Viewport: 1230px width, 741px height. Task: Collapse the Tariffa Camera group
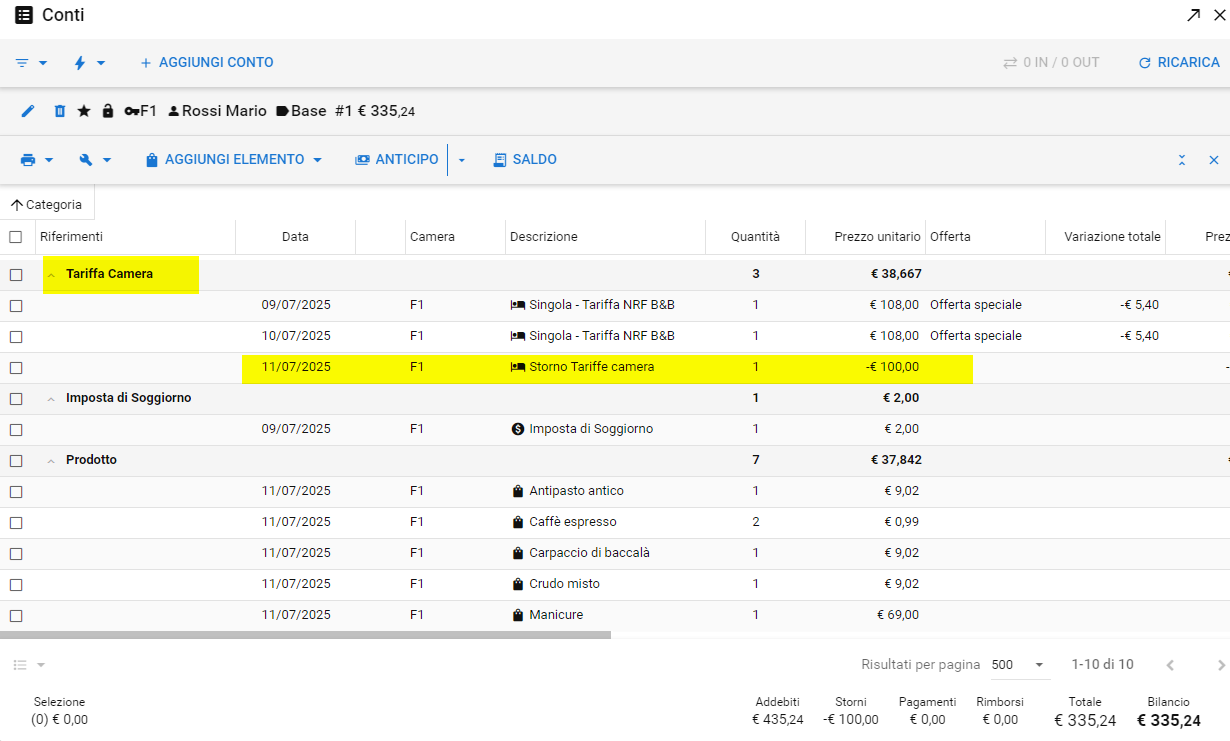tap(51, 275)
